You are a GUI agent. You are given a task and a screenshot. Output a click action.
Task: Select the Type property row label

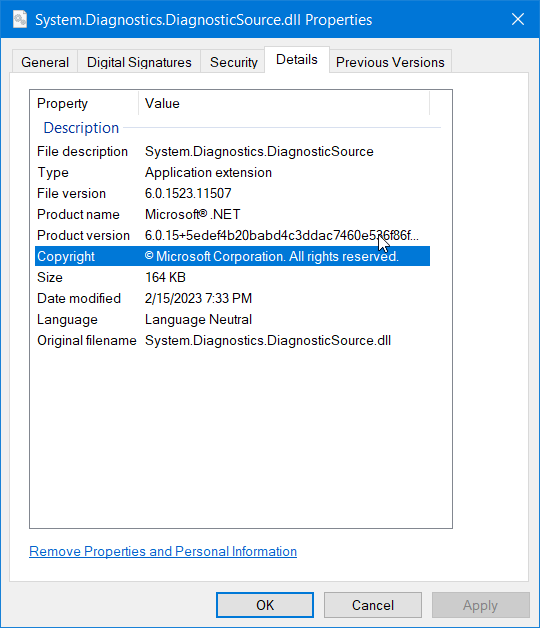pyautogui.click(x=53, y=173)
